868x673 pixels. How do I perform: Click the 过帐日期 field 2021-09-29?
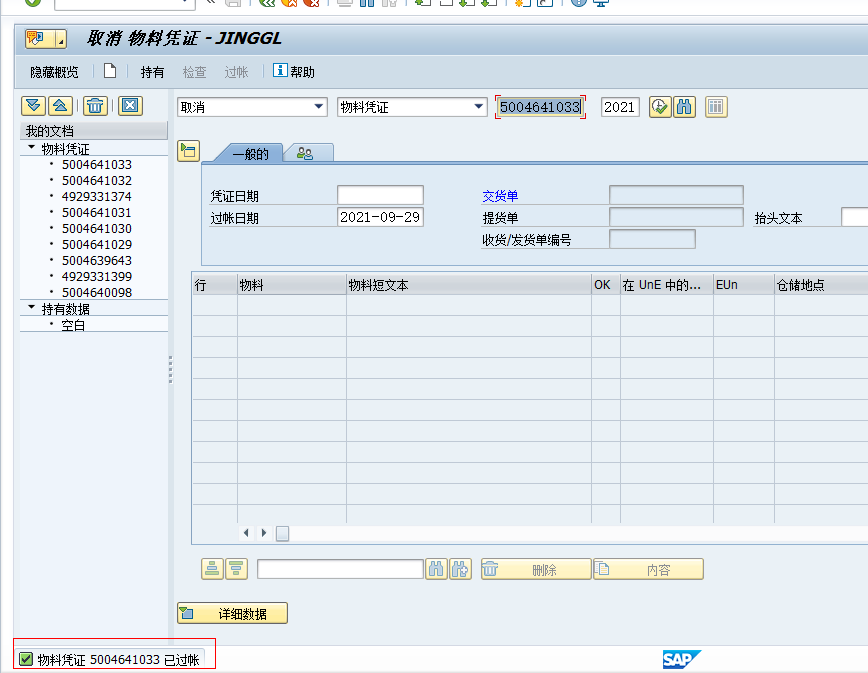pos(380,217)
